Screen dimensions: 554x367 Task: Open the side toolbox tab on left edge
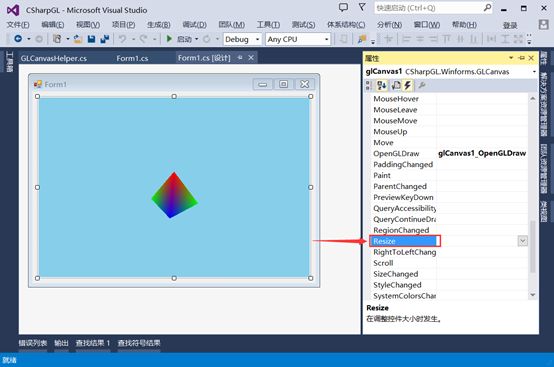9,61
